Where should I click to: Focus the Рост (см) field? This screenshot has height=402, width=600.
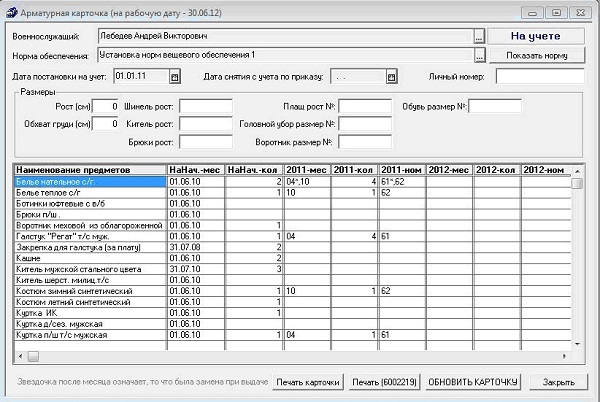[x=107, y=106]
